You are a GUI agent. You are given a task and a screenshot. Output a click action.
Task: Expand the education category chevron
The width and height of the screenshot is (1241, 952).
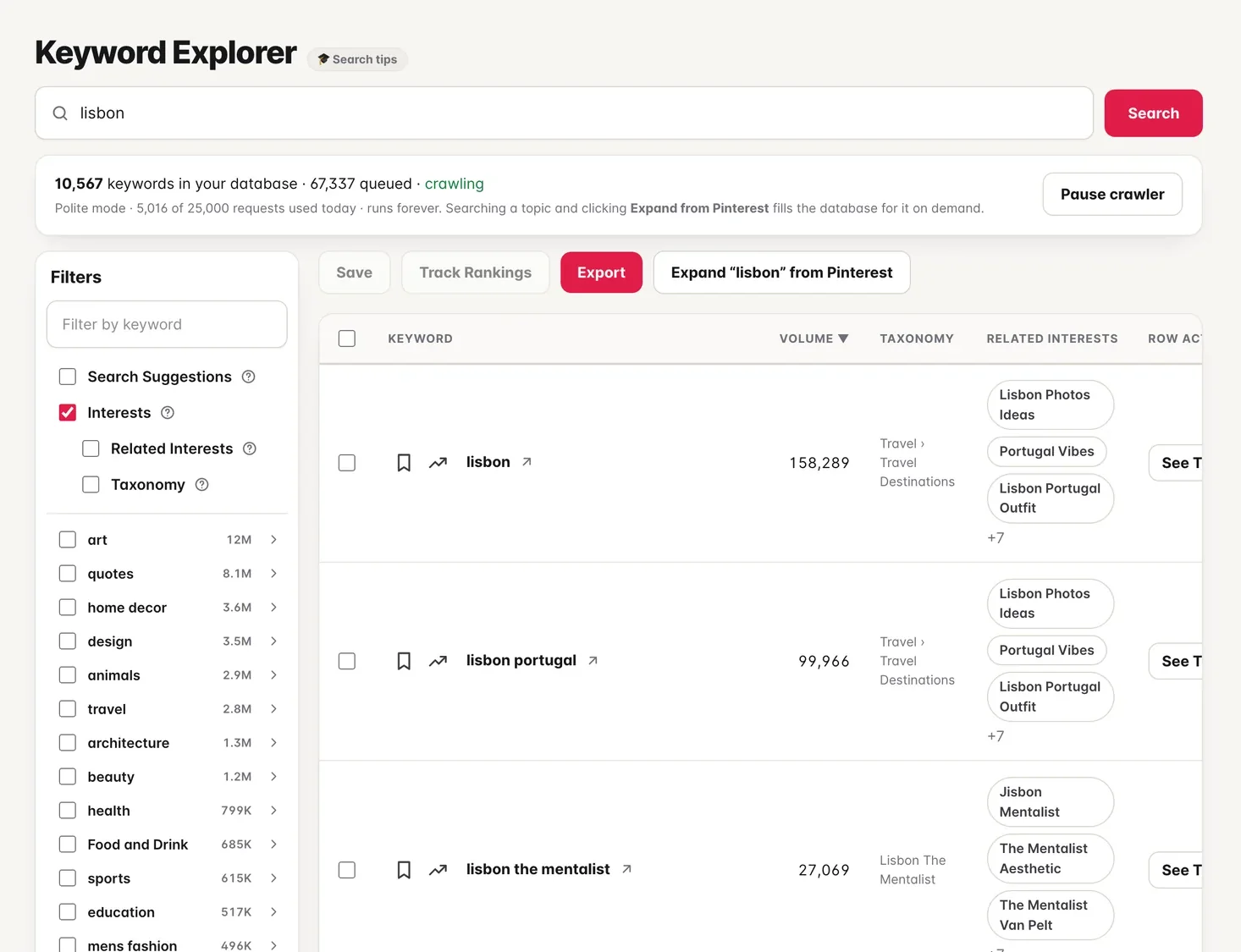coord(273,912)
